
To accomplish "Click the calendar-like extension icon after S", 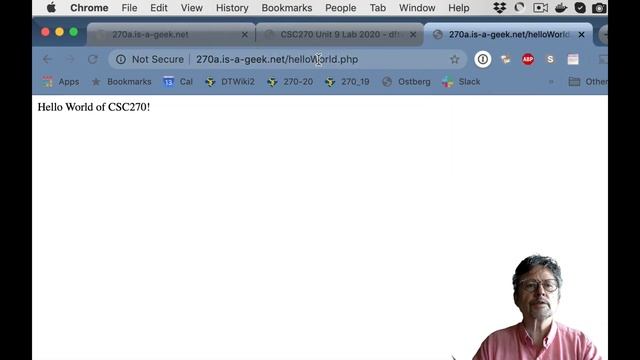I will pyautogui.click(x=573, y=59).
